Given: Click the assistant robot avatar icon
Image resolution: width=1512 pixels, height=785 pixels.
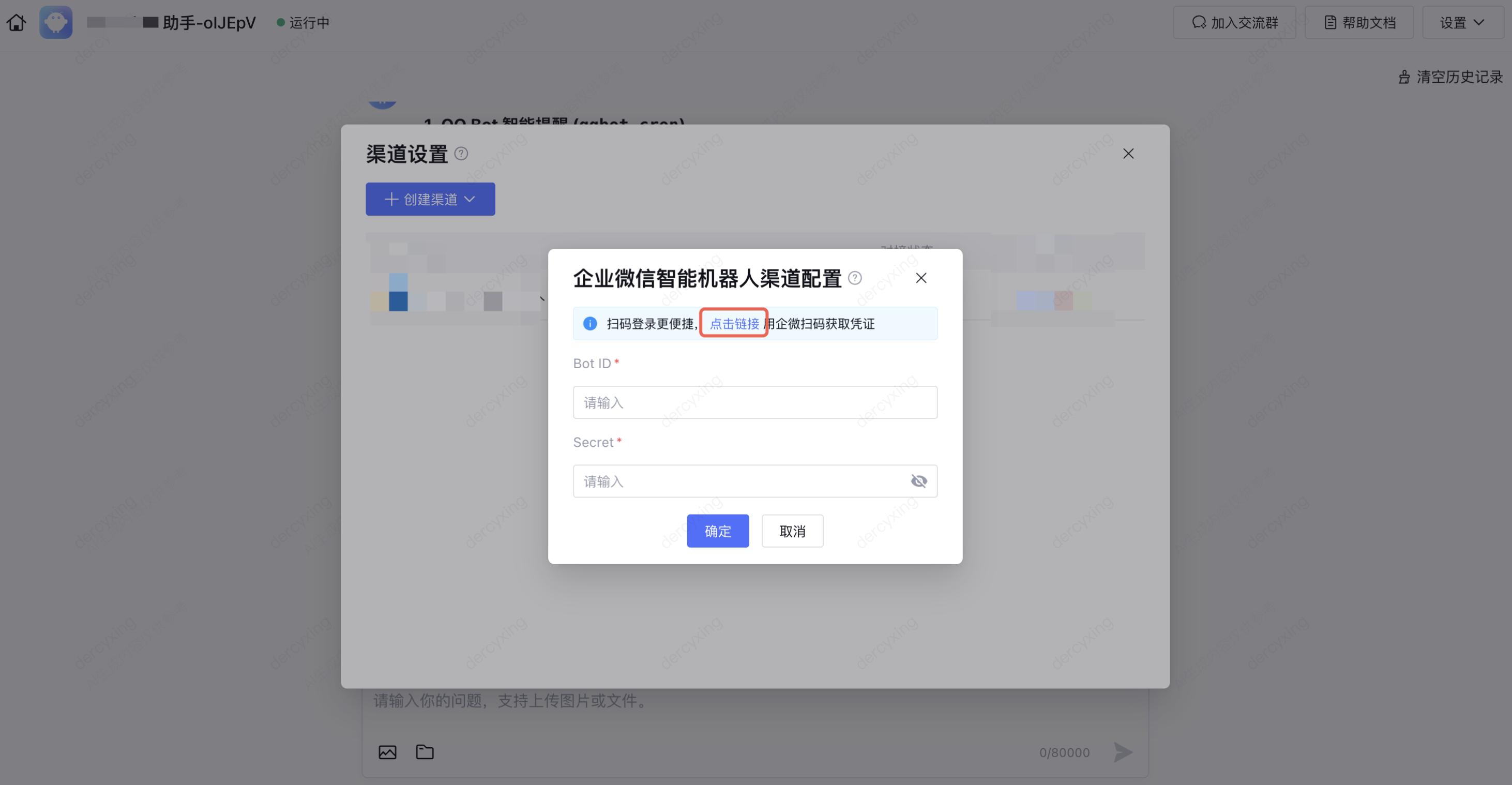Looking at the screenshot, I should (x=56, y=22).
